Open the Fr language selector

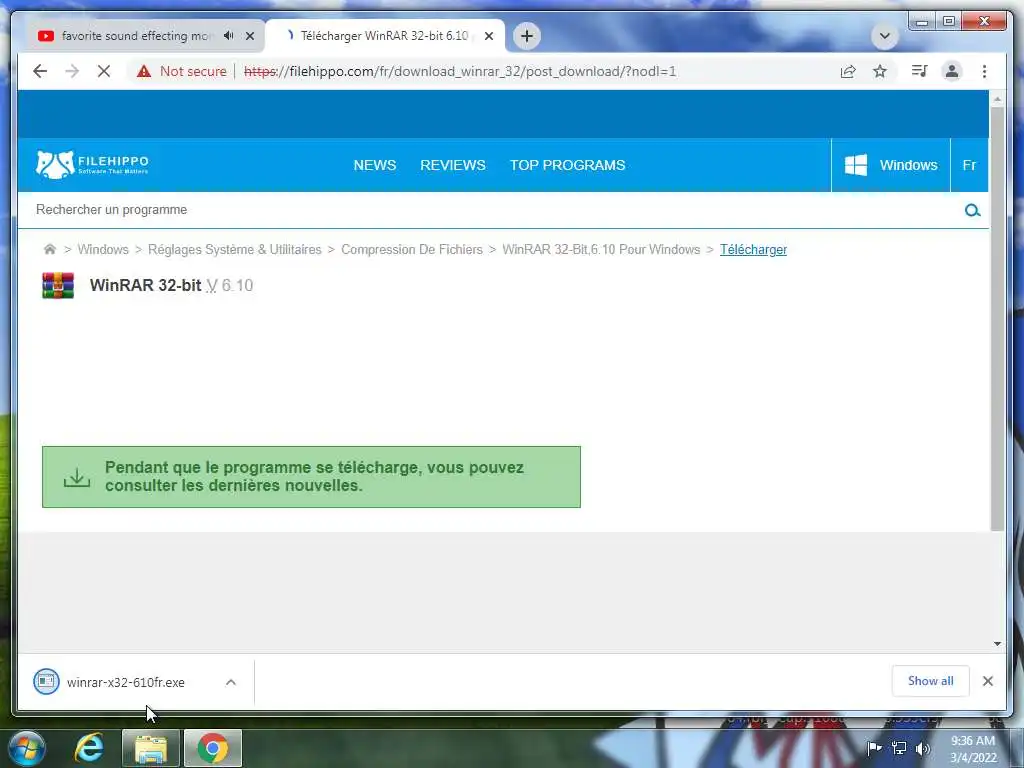point(969,165)
